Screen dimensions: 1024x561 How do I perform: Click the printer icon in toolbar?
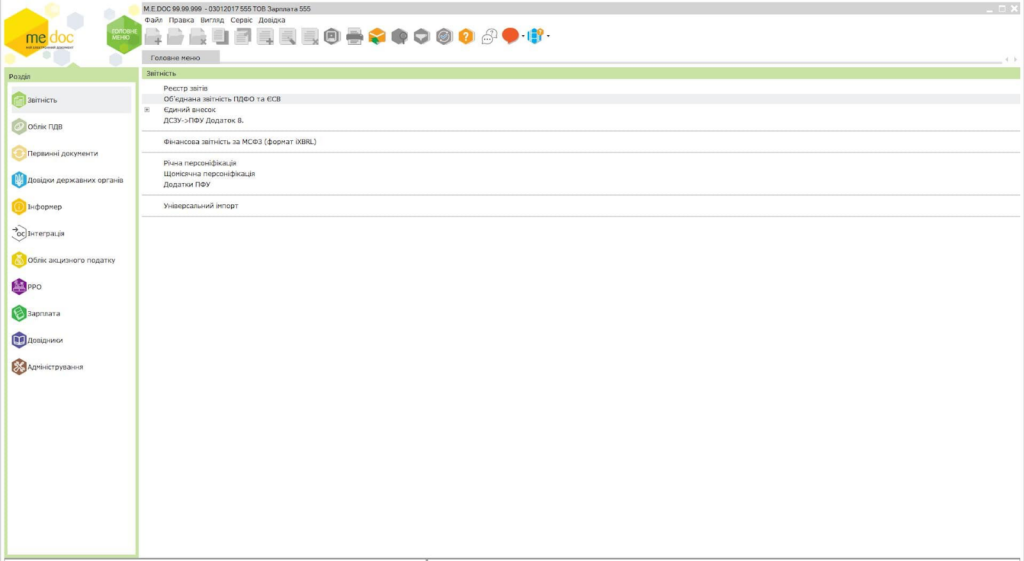pos(354,37)
